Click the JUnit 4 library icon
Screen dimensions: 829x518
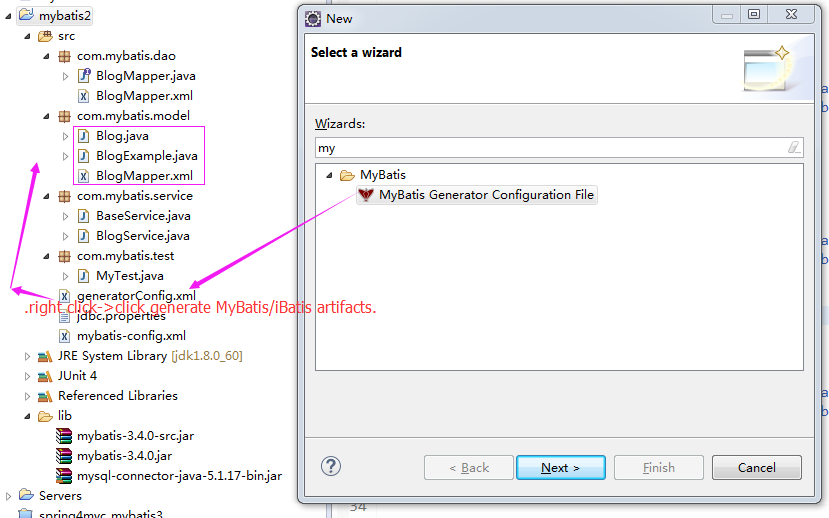click(45, 376)
